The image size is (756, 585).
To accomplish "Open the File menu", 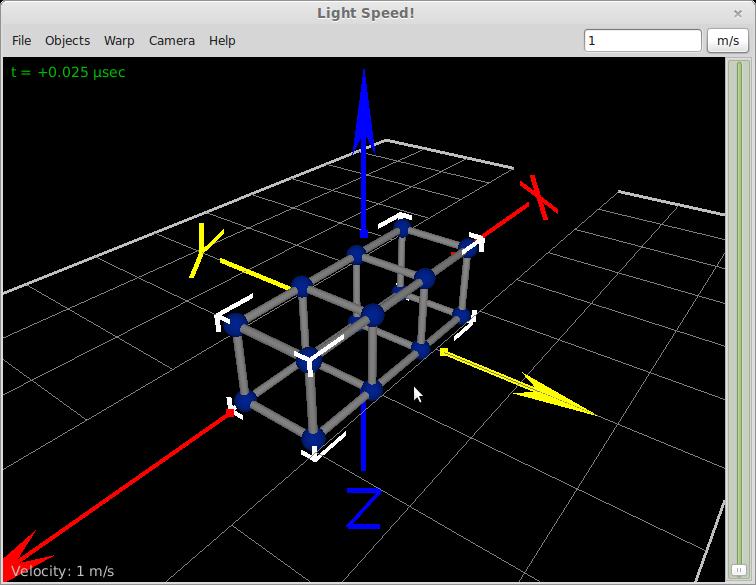I will coord(21,40).
